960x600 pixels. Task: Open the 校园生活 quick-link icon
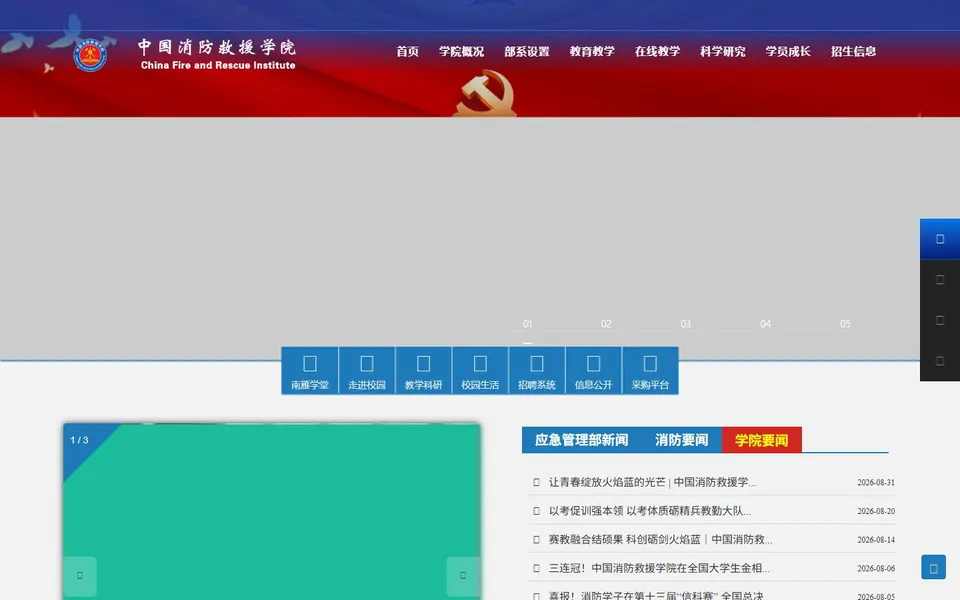(x=480, y=370)
